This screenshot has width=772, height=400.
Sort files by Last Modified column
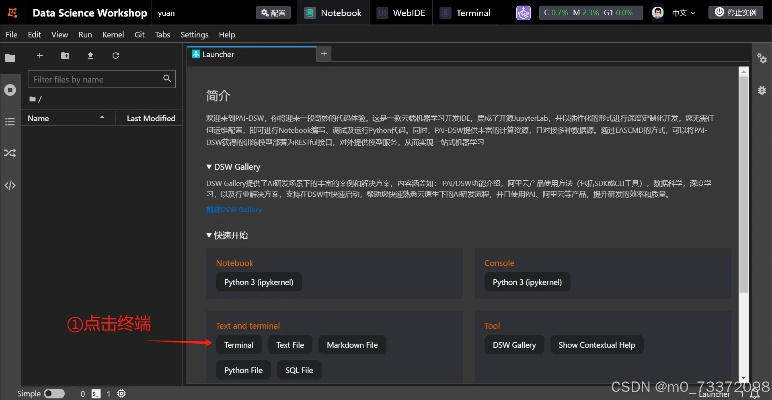tap(150, 118)
